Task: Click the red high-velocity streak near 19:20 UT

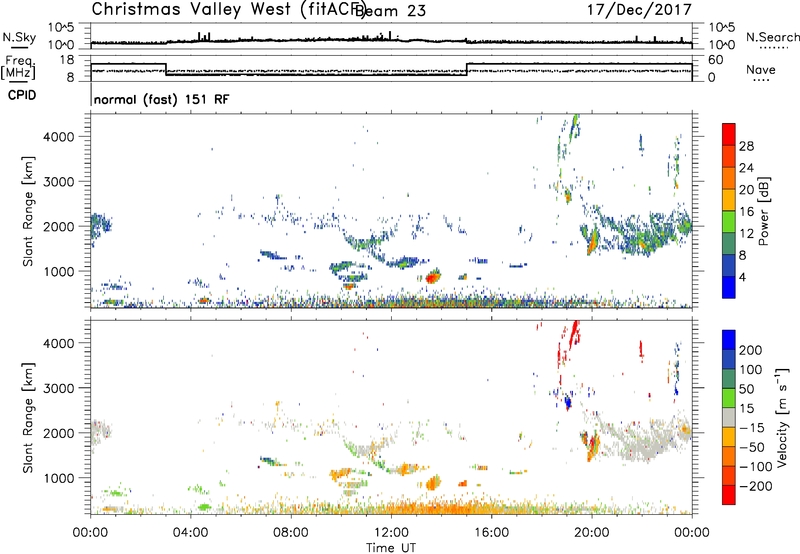Action: (x=573, y=333)
